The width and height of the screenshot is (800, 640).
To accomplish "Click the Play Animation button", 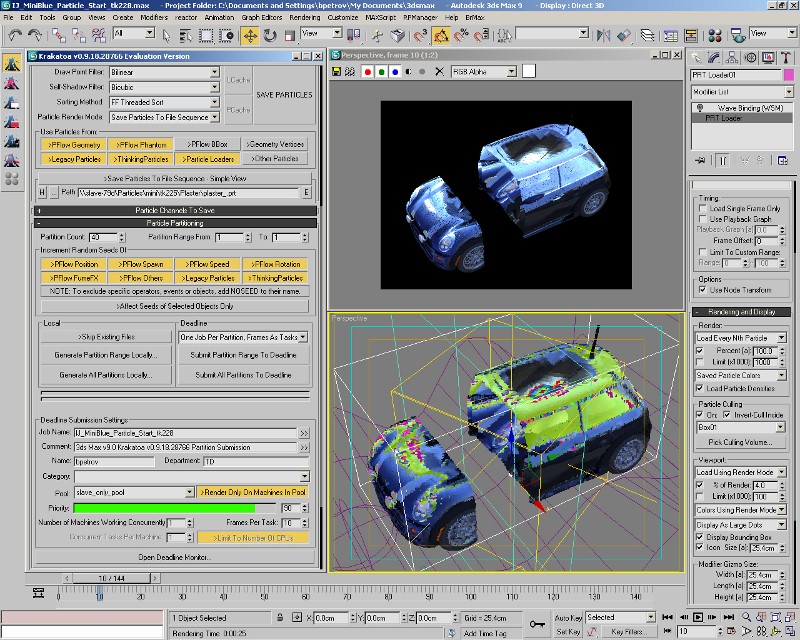I will point(698,617).
